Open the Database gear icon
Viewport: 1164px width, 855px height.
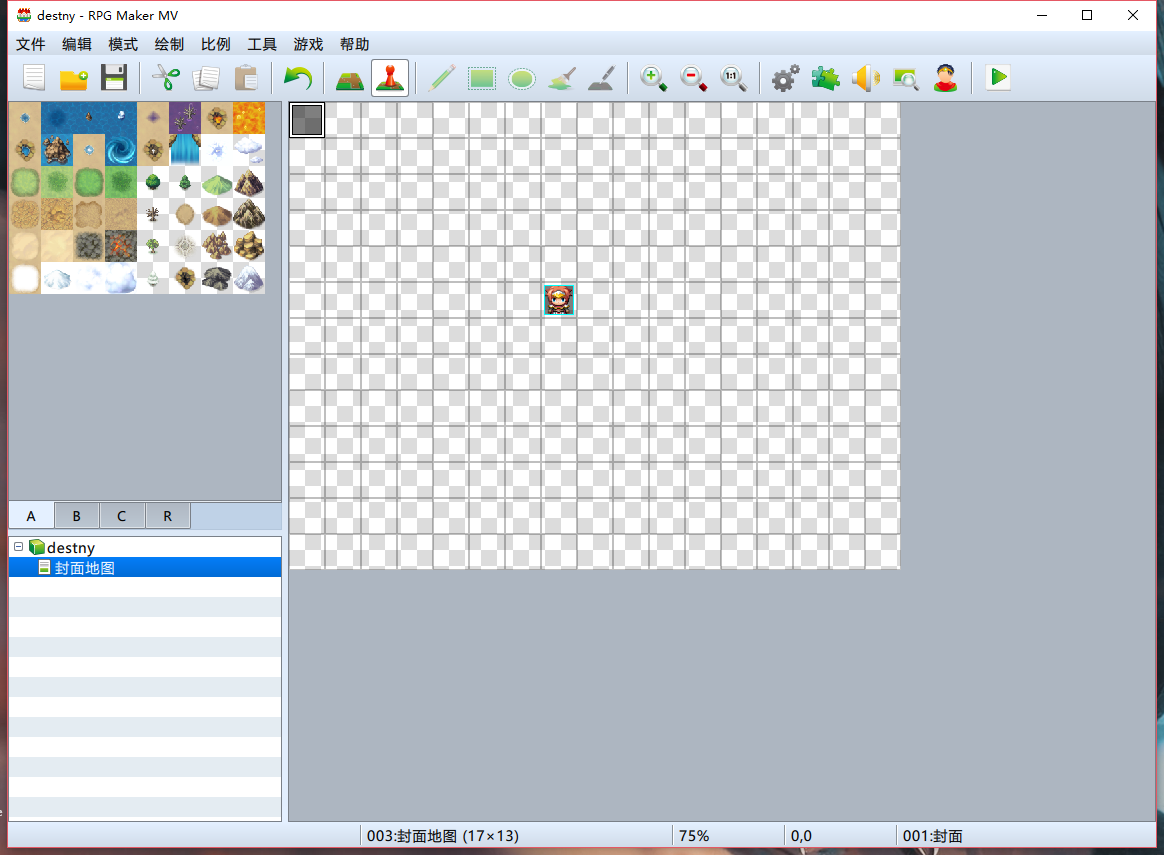coord(785,78)
